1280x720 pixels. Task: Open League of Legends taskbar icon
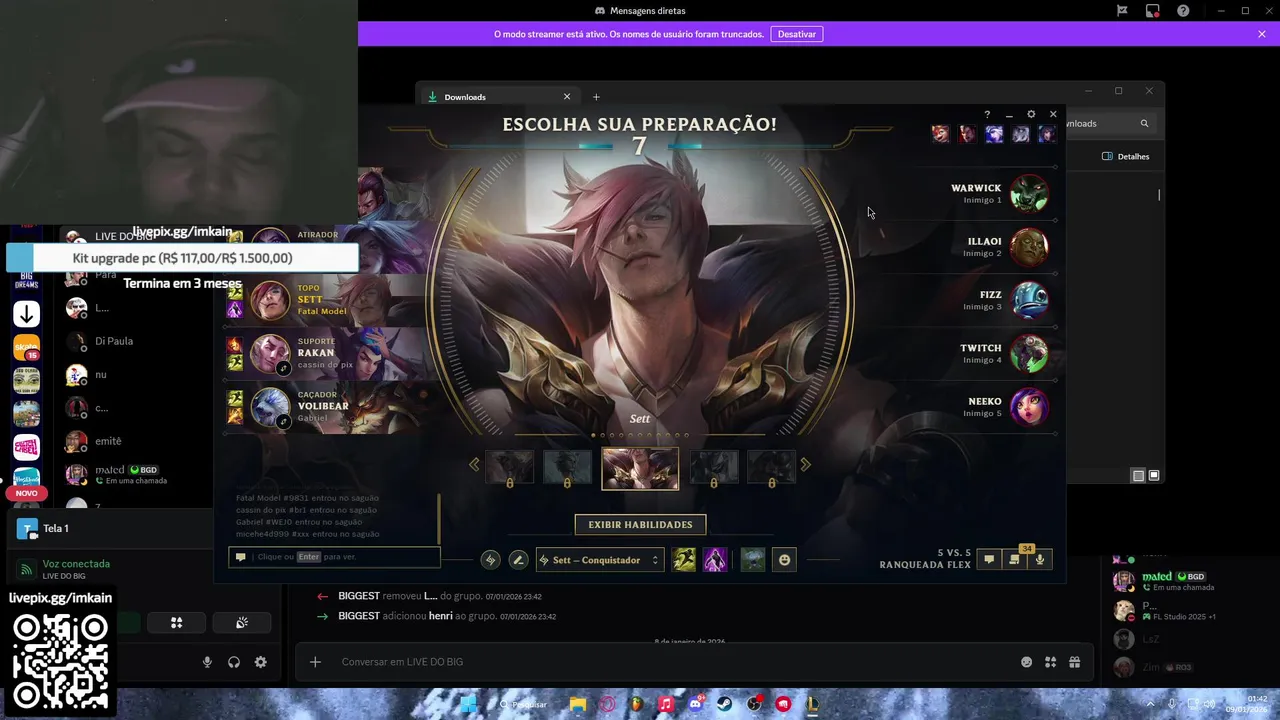[x=812, y=704]
